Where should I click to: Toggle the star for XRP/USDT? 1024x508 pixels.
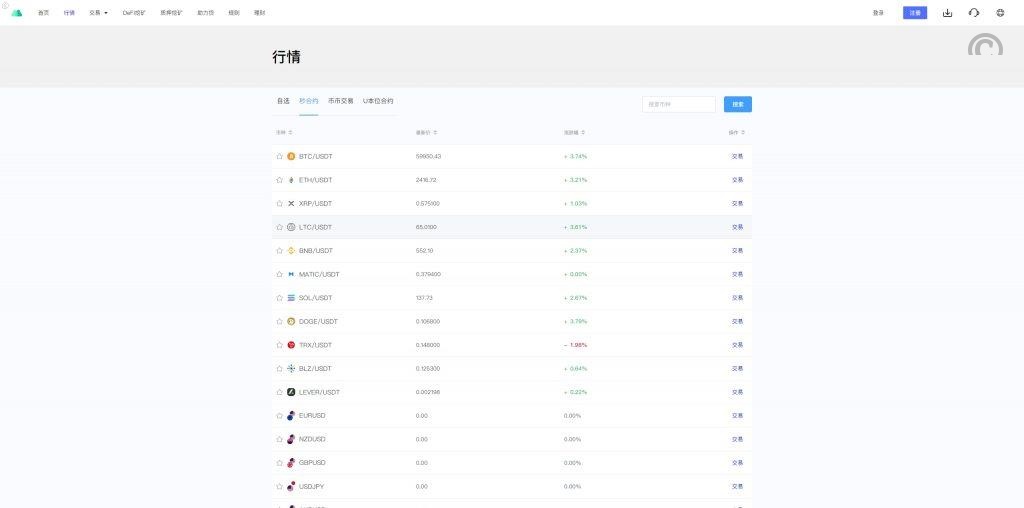pos(280,203)
